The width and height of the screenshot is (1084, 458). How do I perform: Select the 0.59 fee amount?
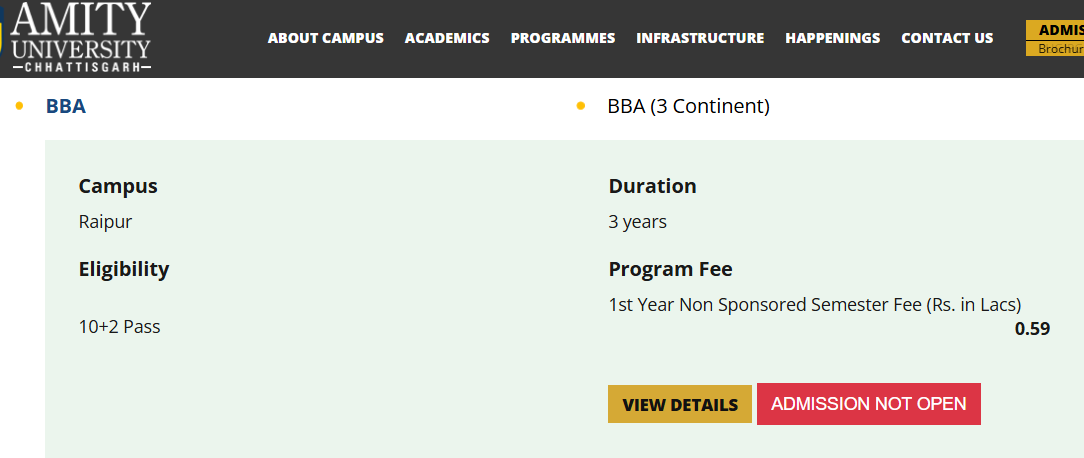pyautogui.click(x=1032, y=329)
